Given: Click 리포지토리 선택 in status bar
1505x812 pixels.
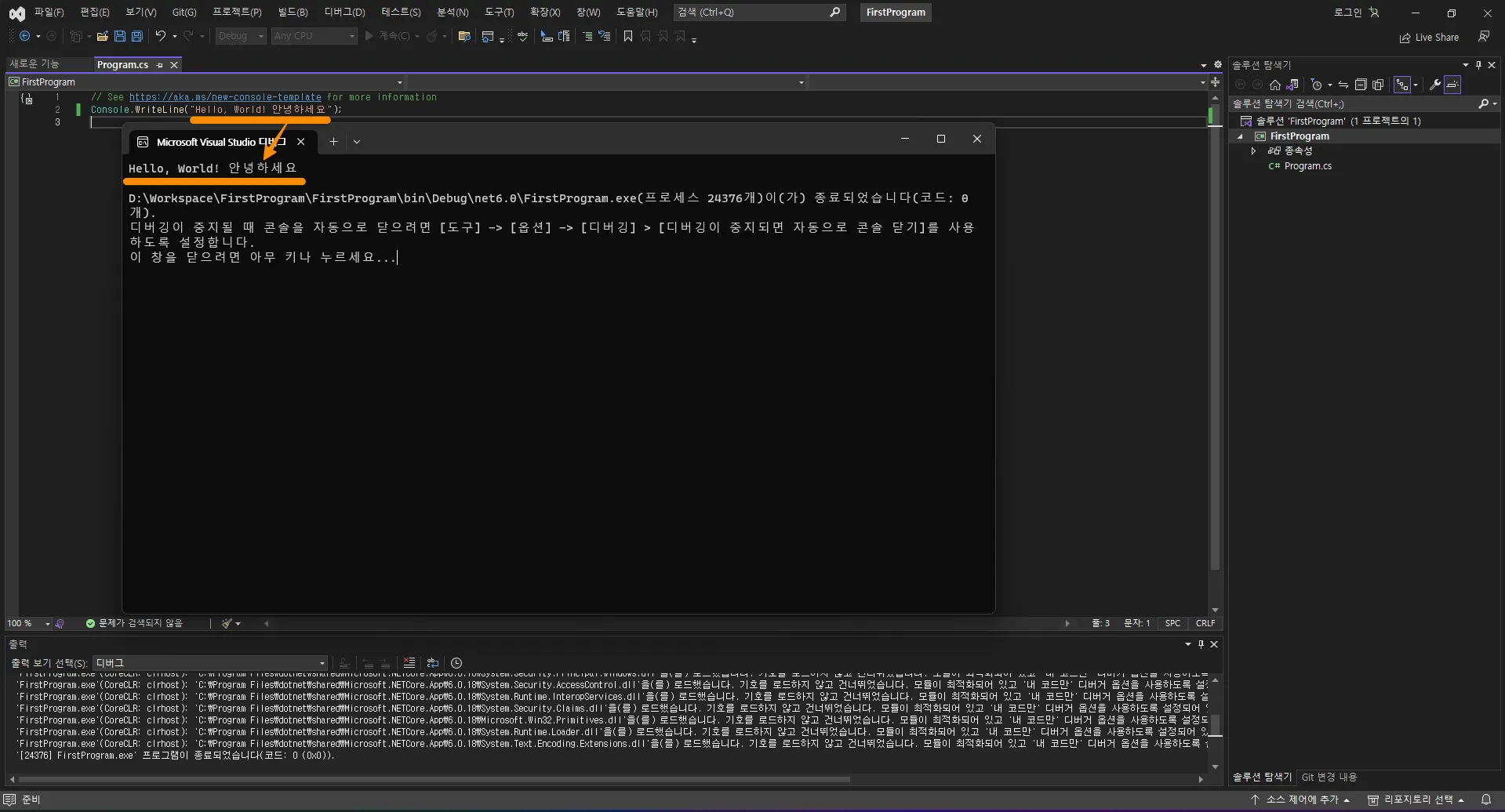Looking at the screenshot, I should pos(1416,799).
